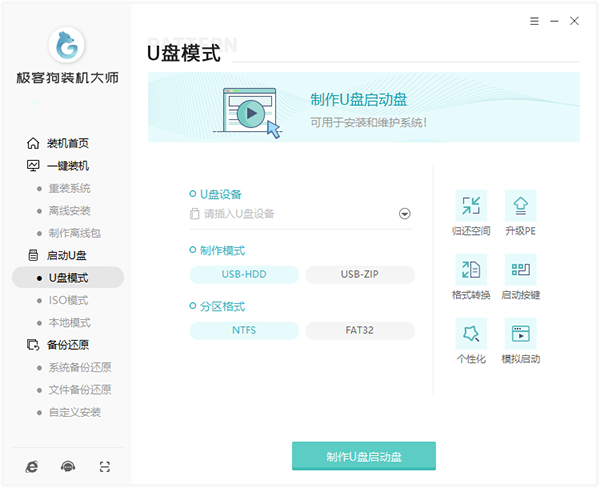Click the 极客狗 dog logo icon
This screenshot has height=488, width=600.
[x=67, y=45]
